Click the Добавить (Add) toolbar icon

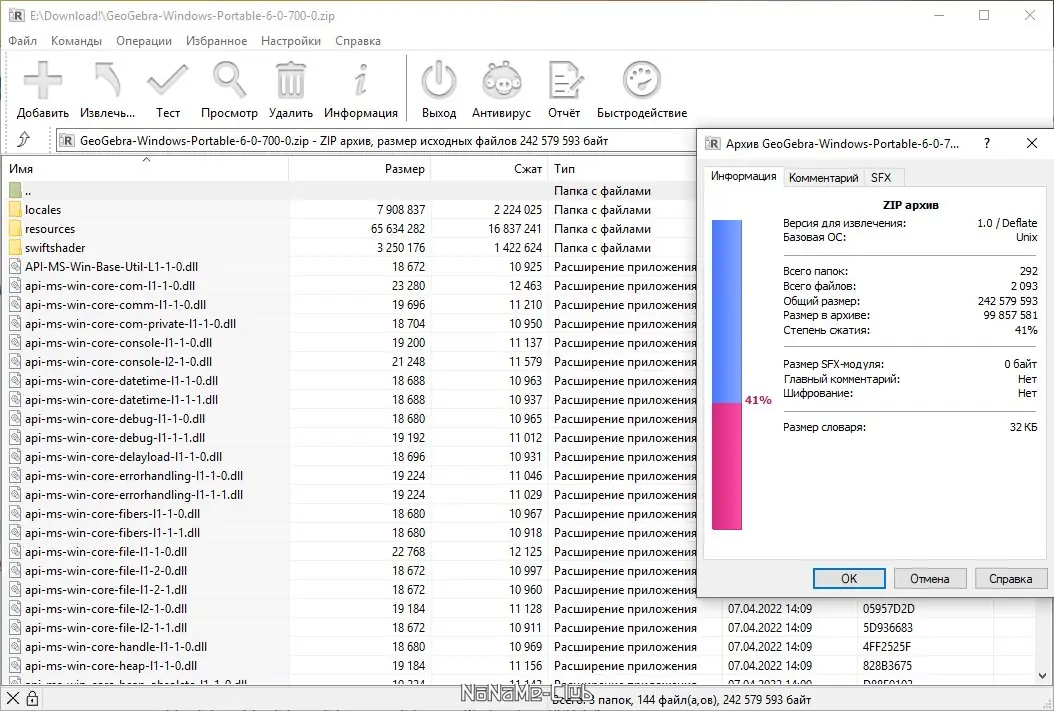[42, 81]
